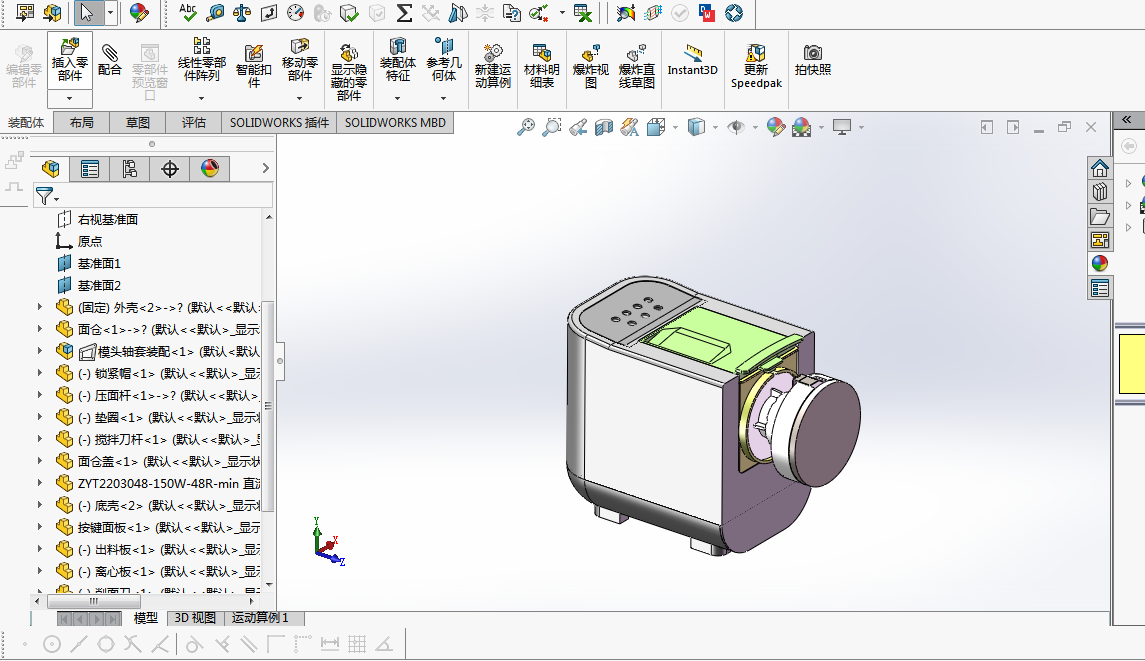The image size is (1145, 661).
Task: Select the Mate (配合) paperclip tool
Action: [x=110, y=60]
